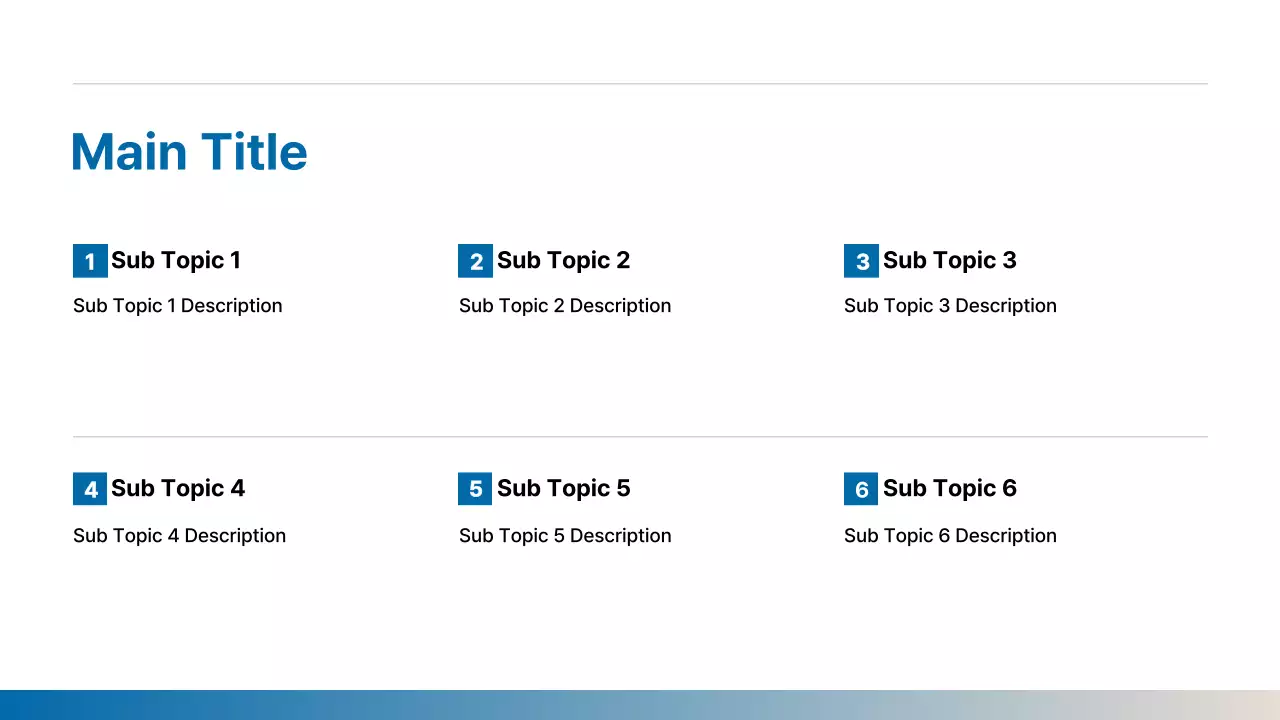Screen dimensions: 1280x720
Task: Click the Sub Topic 1 heading
Action: pyautogui.click(x=176, y=260)
